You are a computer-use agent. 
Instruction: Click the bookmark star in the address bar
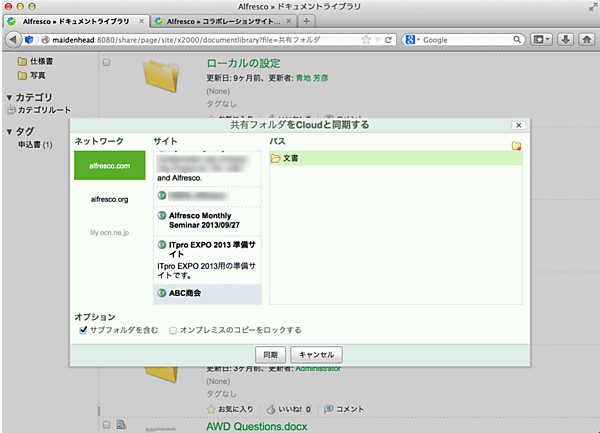[x=366, y=40]
